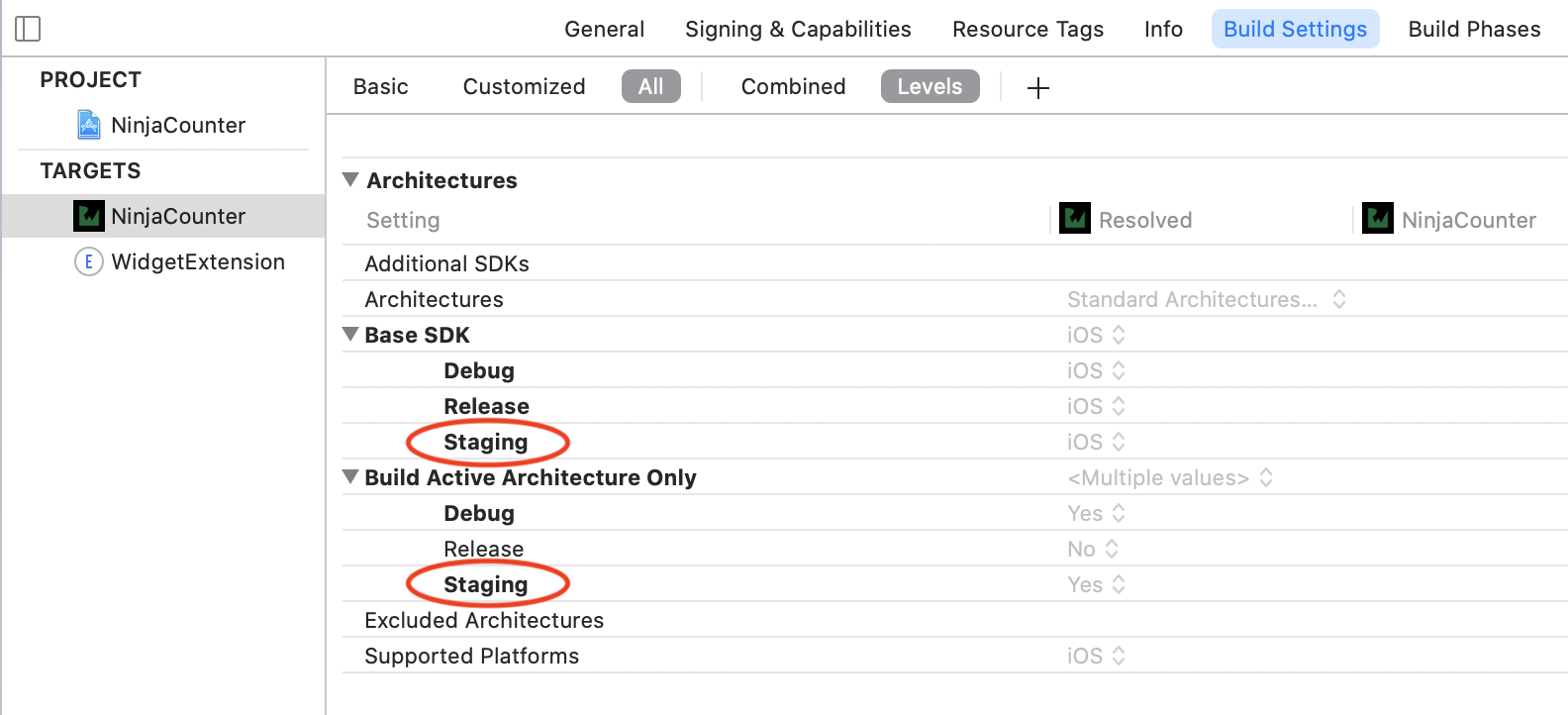Screen dimensions: 1568x715
Task: Toggle the navigator sidebar visibility
Action: point(29,29)
